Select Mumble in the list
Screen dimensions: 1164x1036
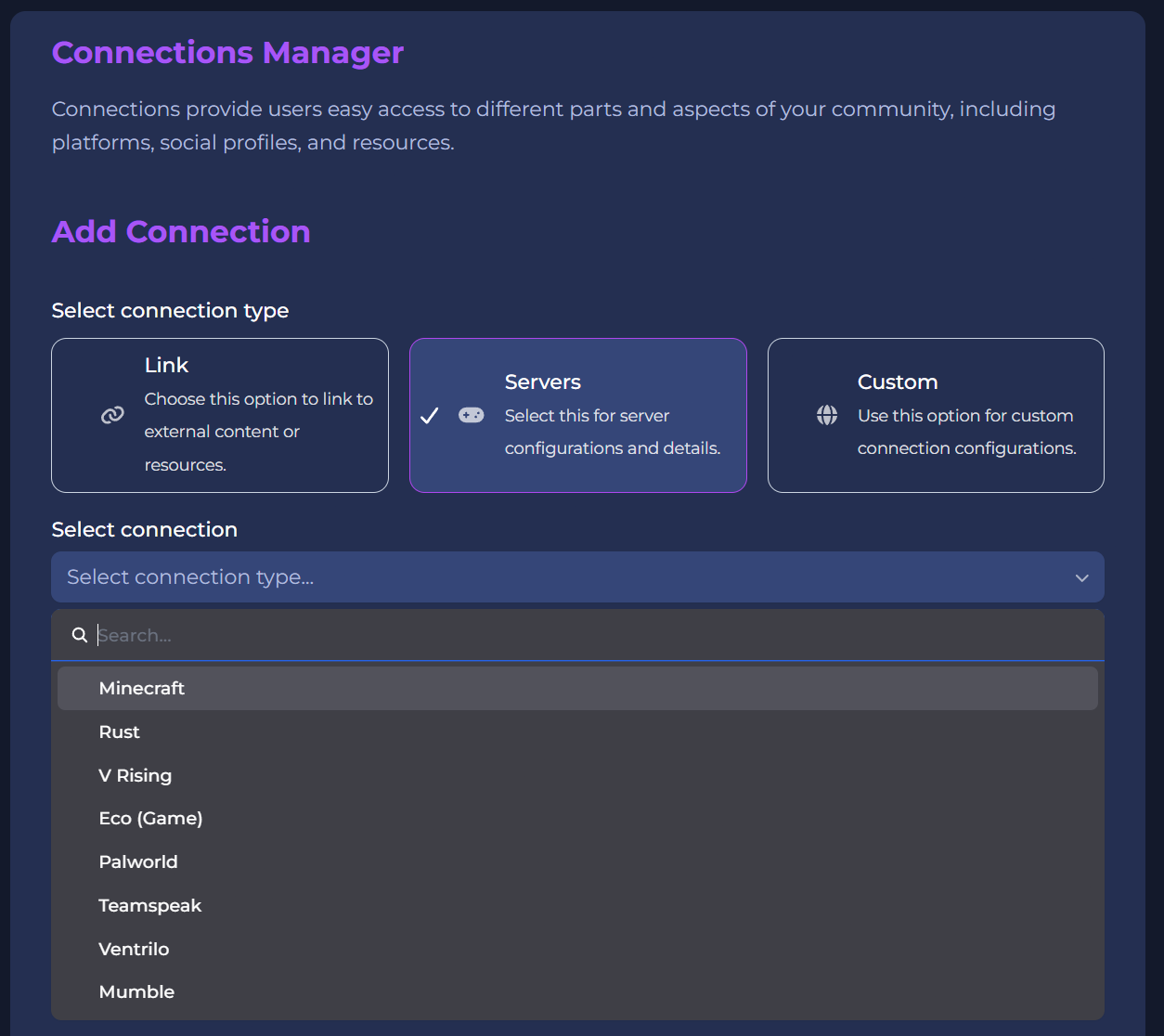[x=136, y=991]
